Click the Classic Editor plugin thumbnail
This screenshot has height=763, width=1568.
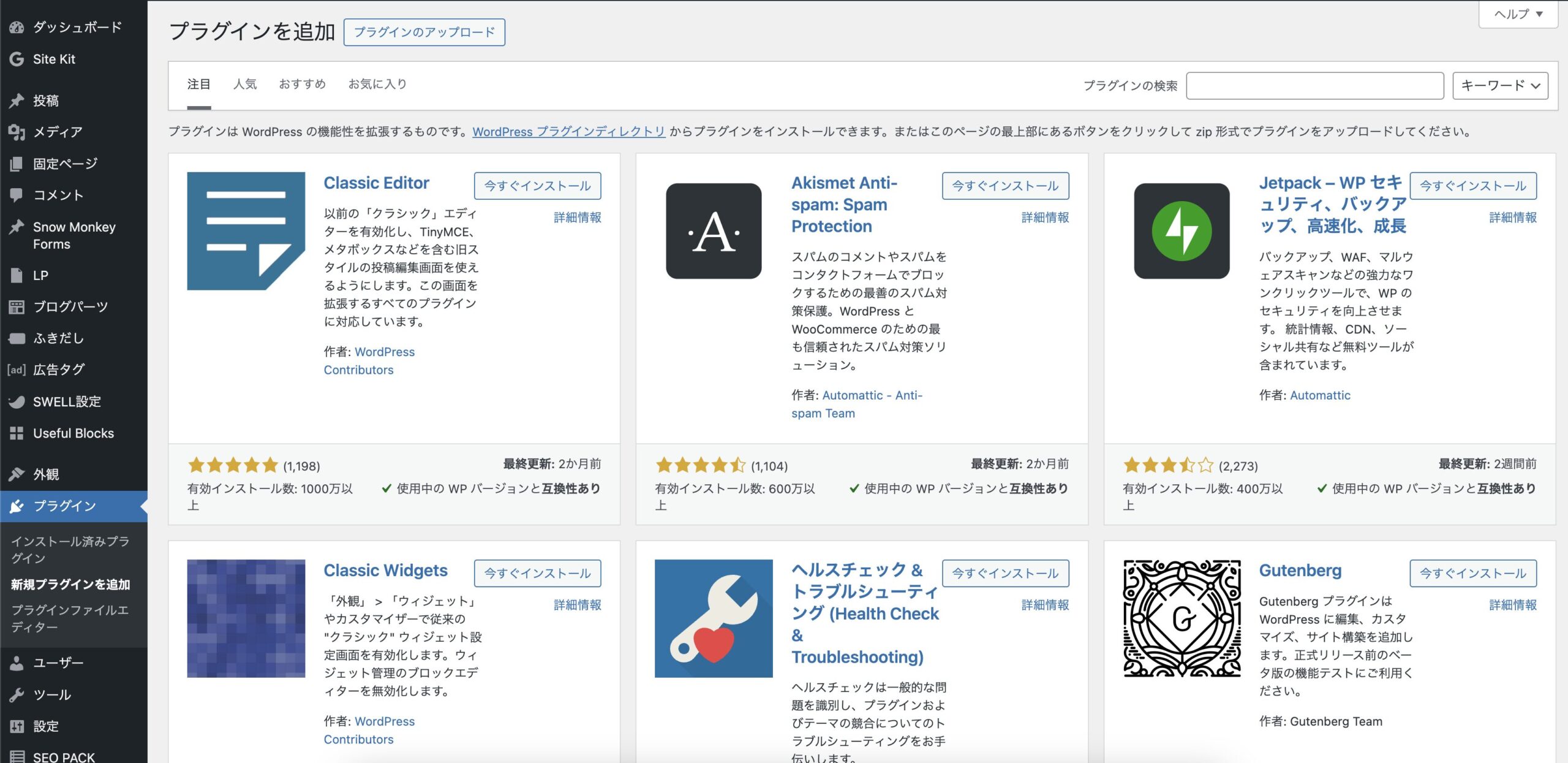point(246,231)
